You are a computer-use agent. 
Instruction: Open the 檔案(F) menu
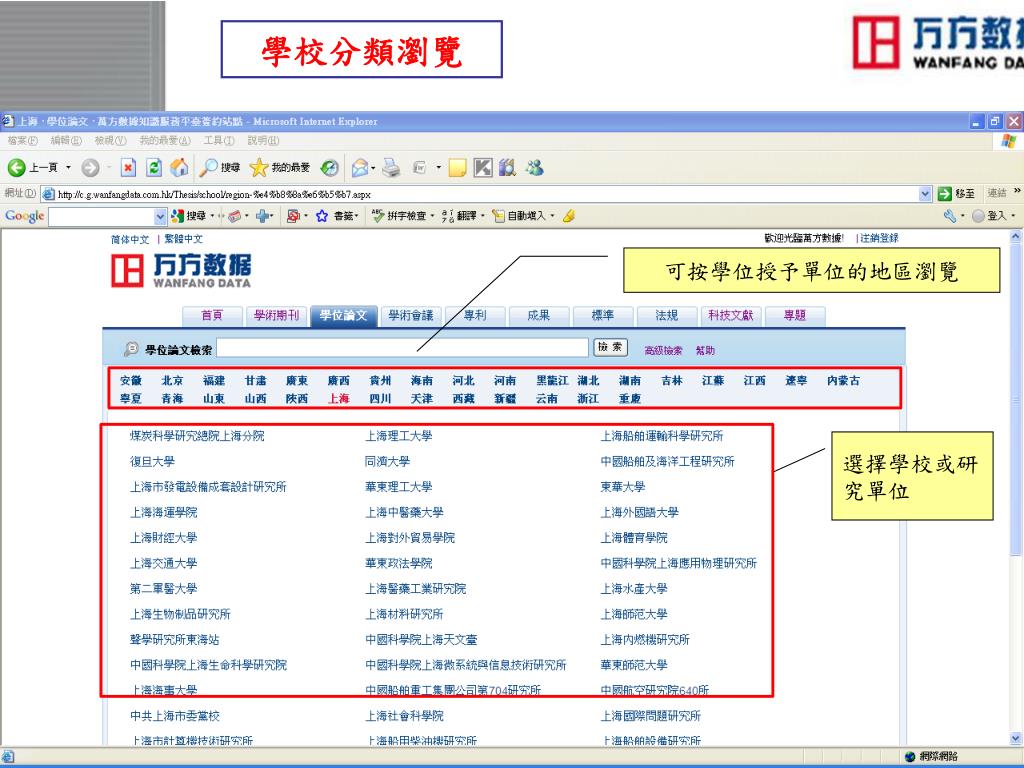[23, 140]
